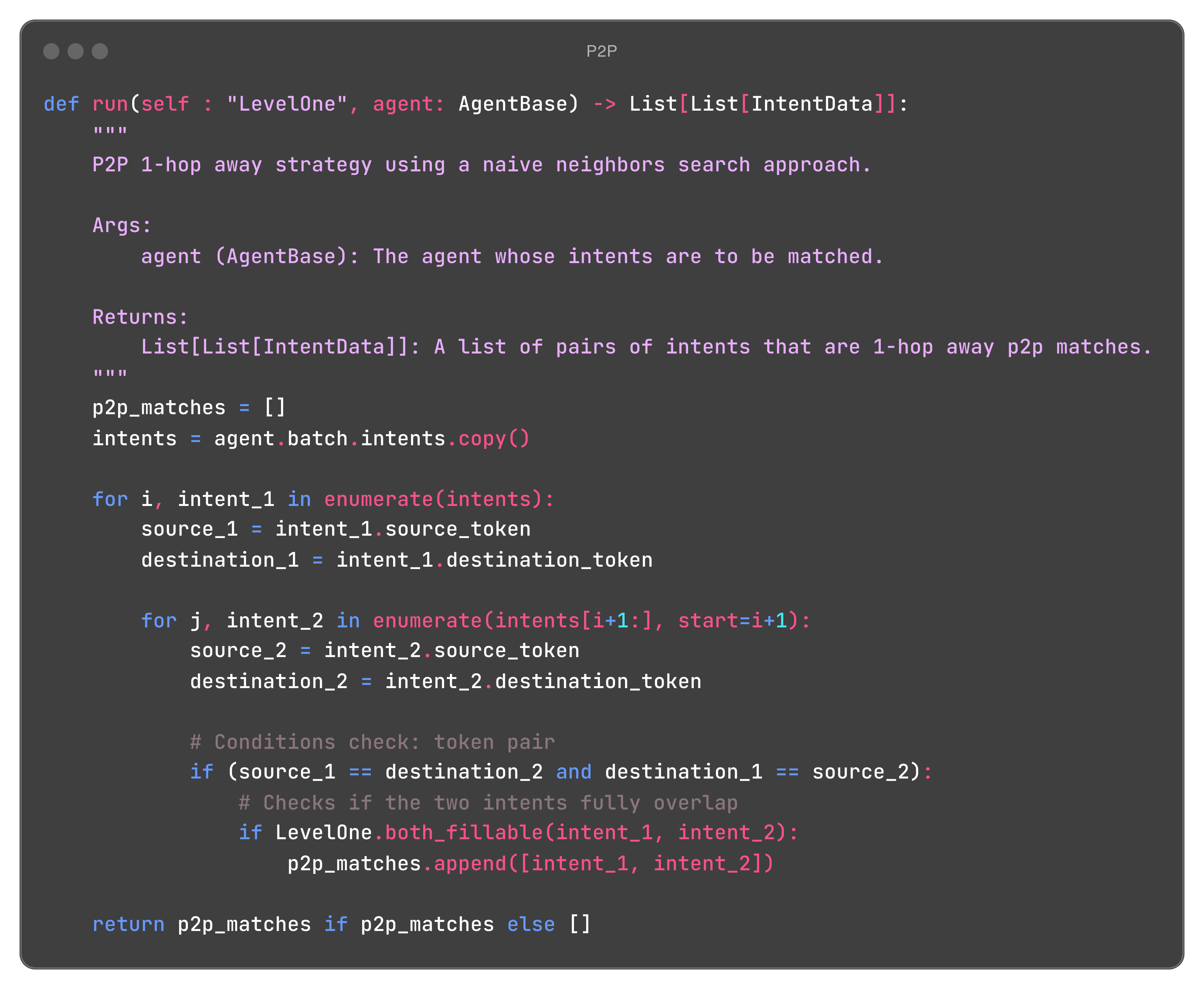Screen dimensions: 1204x989
Task: Click the 'start=i+1' argument
Action: pos(732,620)
